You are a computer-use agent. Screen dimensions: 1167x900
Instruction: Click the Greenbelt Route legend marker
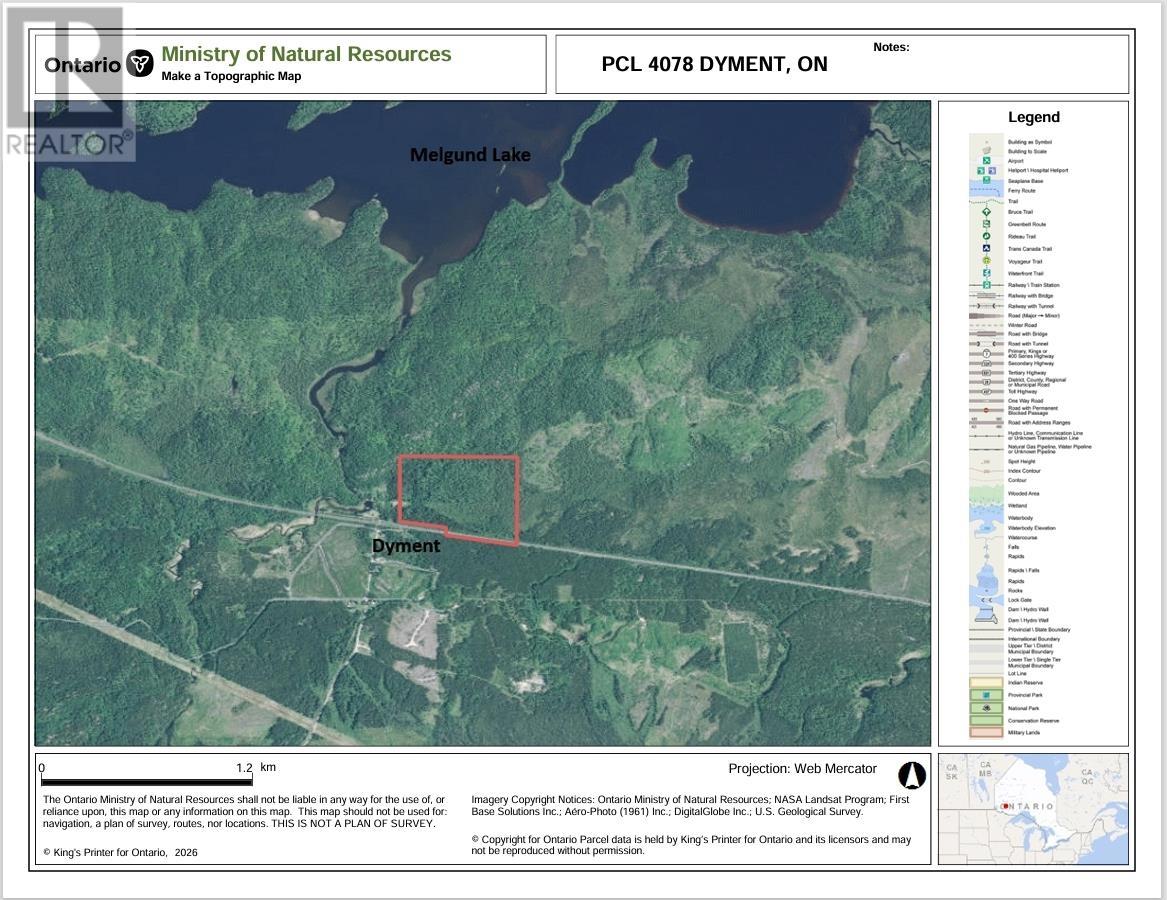click(986, 223)
